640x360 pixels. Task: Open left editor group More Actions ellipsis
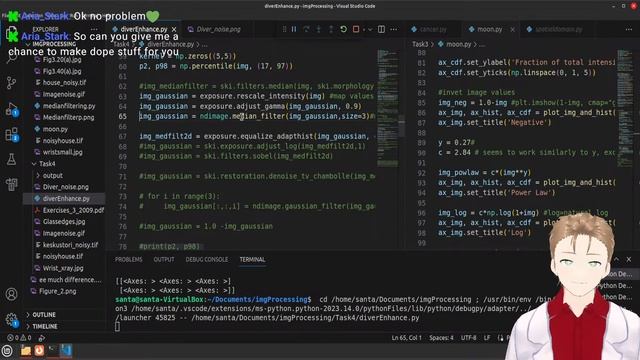coord(393,29)
